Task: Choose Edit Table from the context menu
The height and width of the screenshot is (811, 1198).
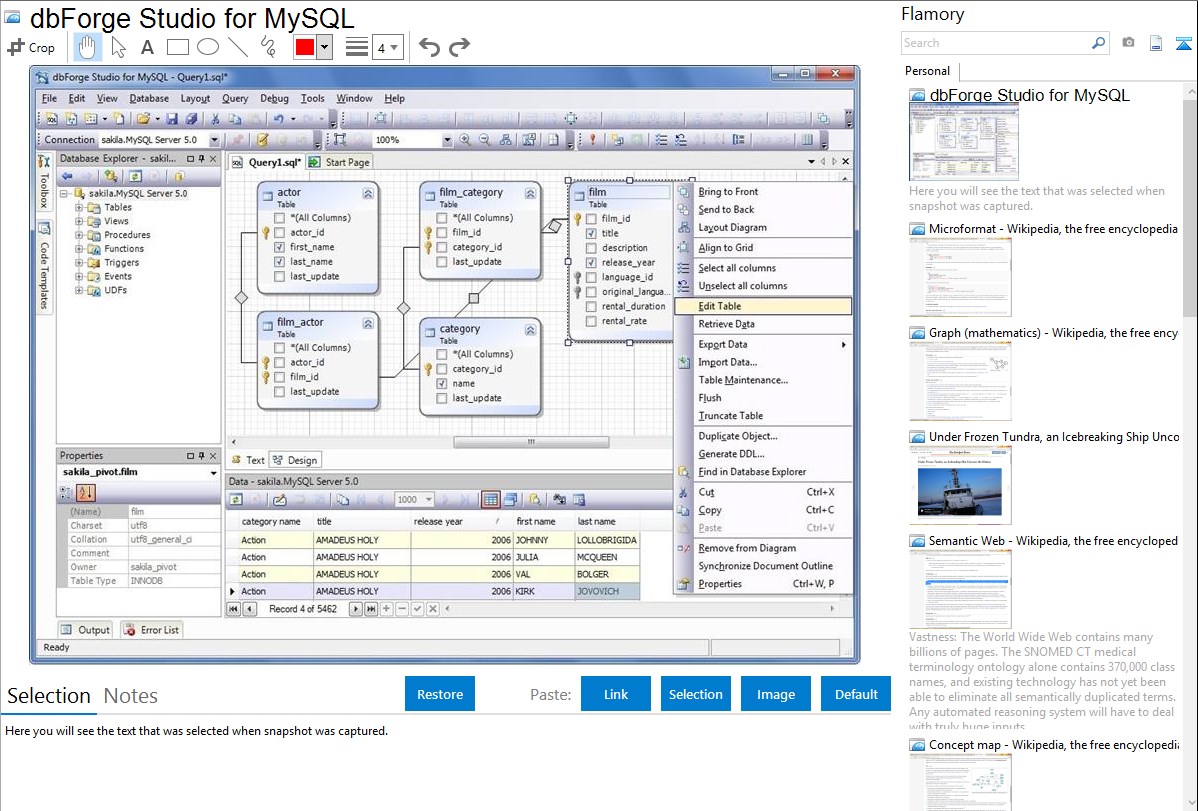Action: 719,306
